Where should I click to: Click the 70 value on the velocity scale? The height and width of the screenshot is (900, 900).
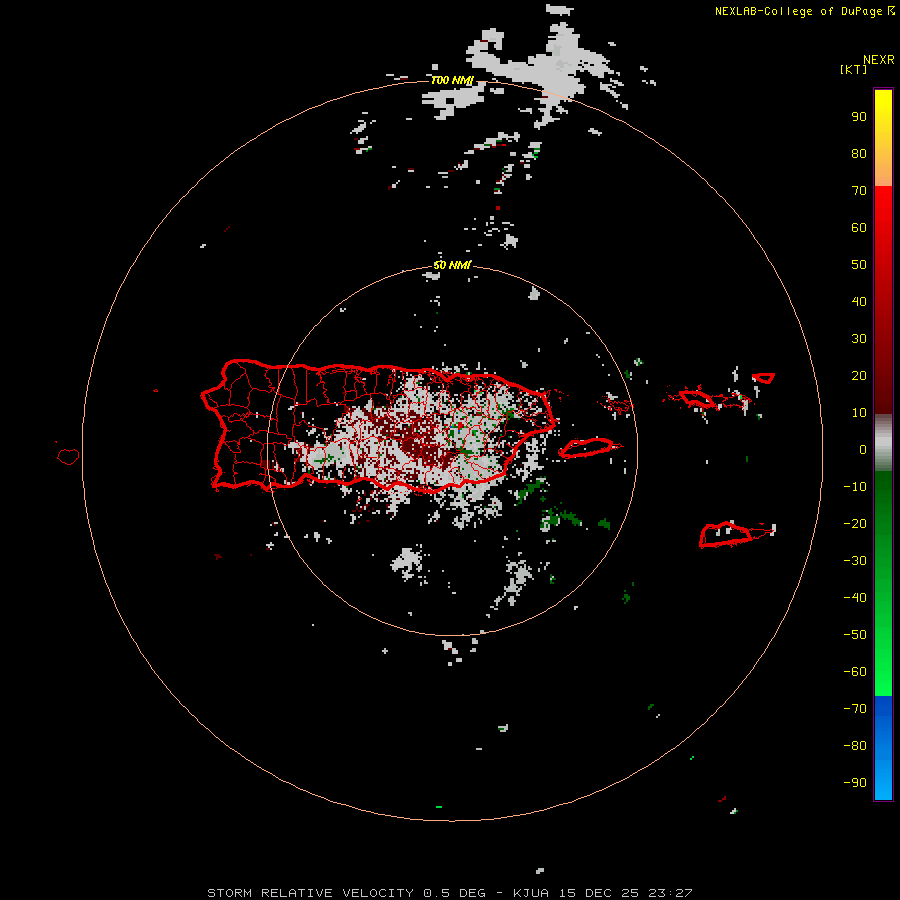[859, 191]
